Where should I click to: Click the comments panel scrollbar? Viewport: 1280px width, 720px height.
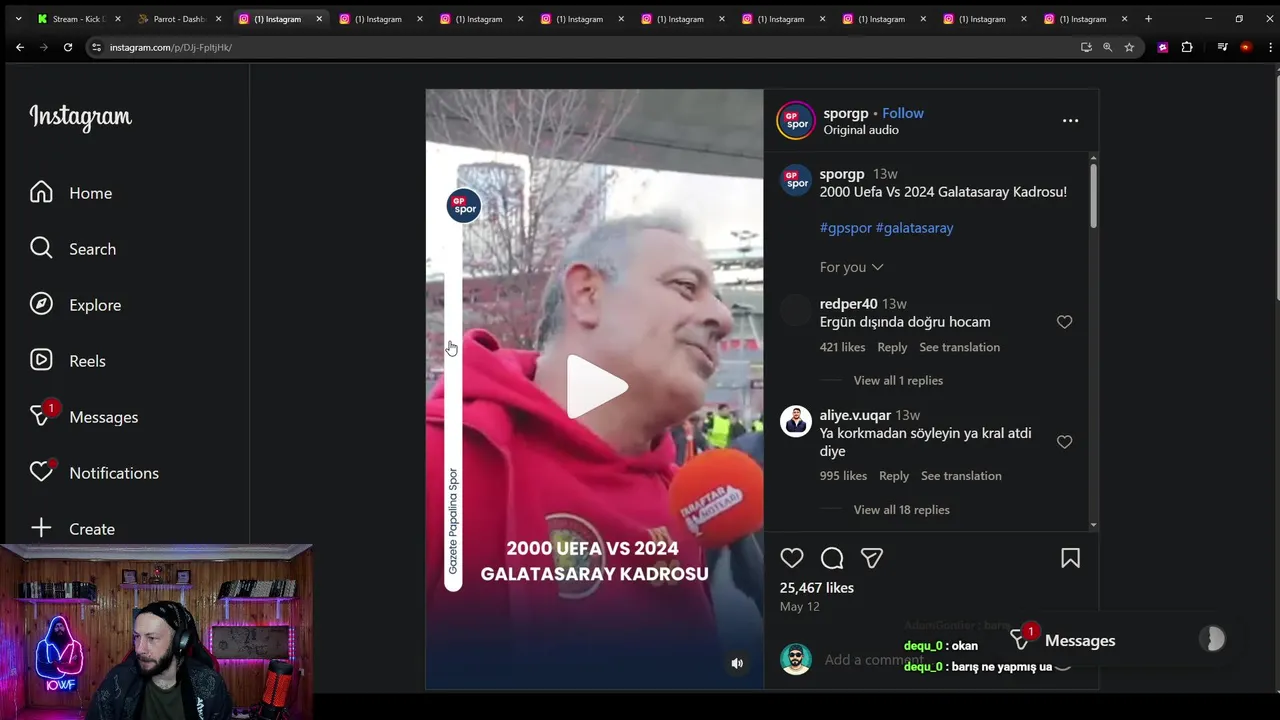[1093, 196]
